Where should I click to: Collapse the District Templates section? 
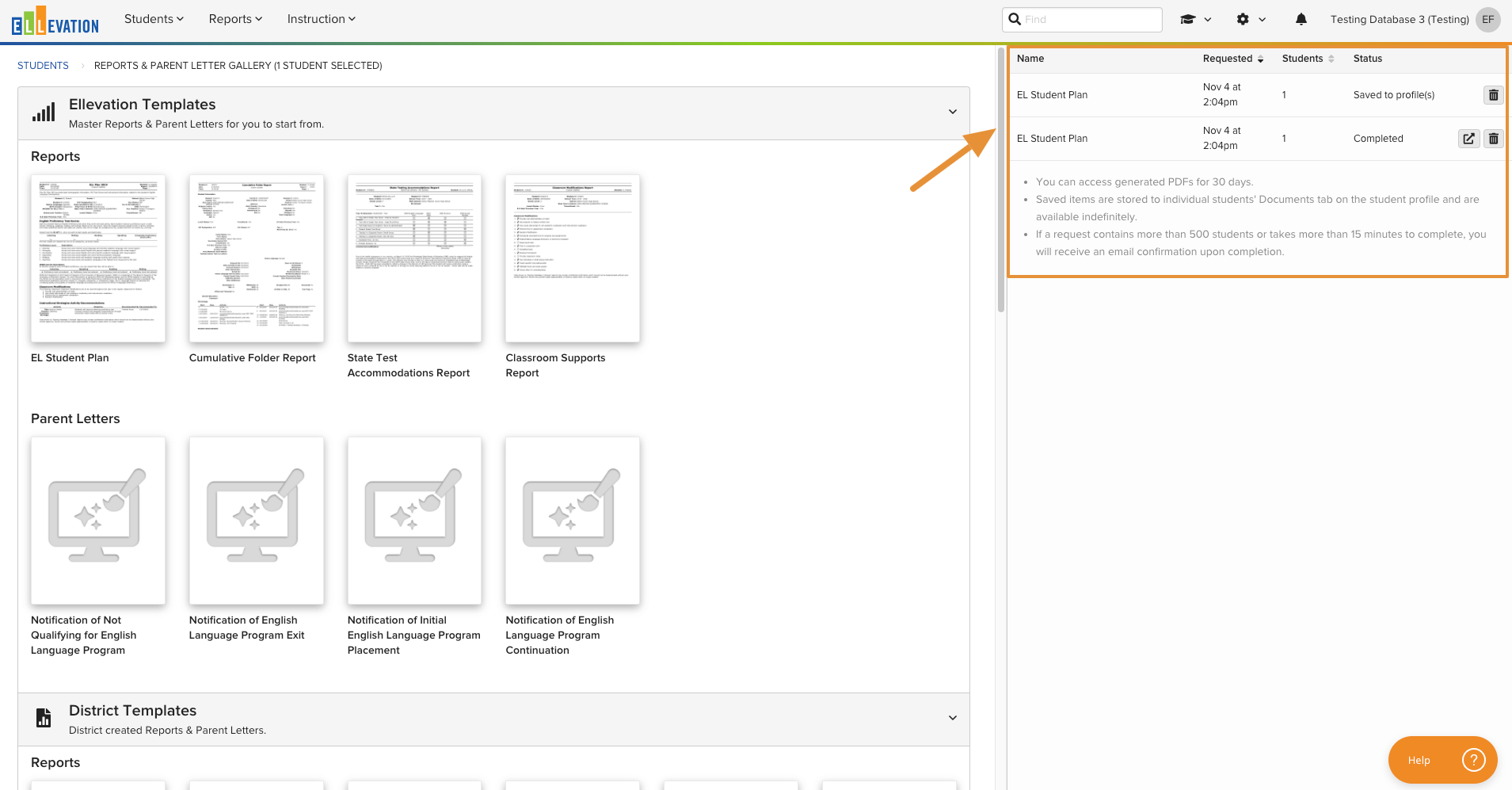953,718
